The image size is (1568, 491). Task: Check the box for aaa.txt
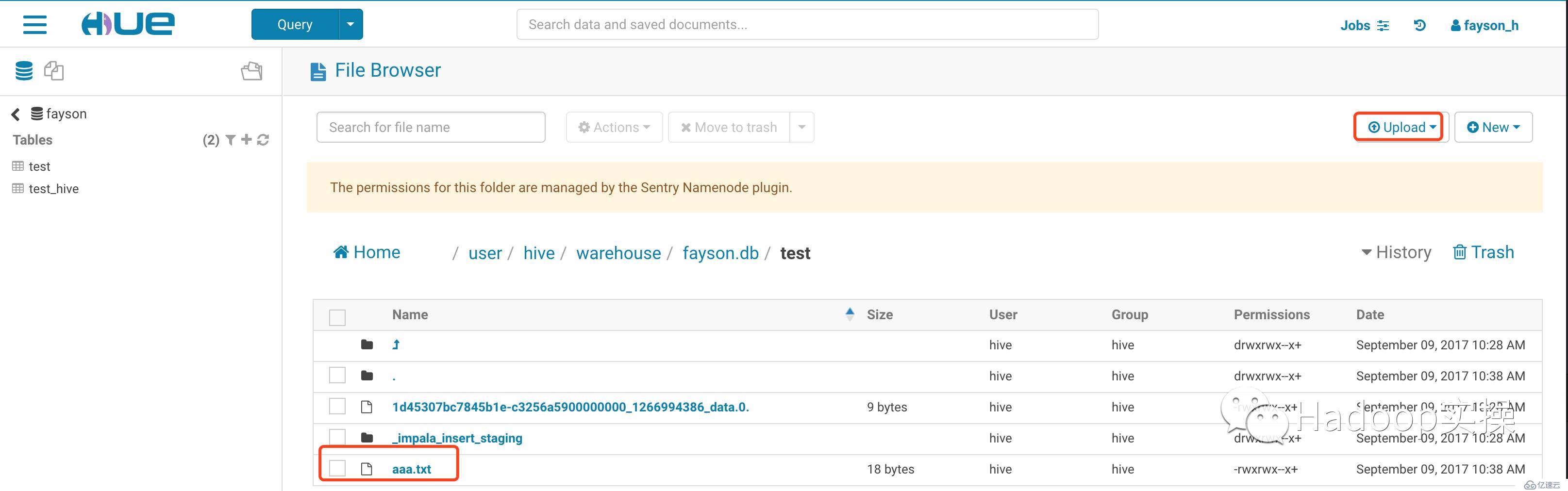[x=337, y=469]
